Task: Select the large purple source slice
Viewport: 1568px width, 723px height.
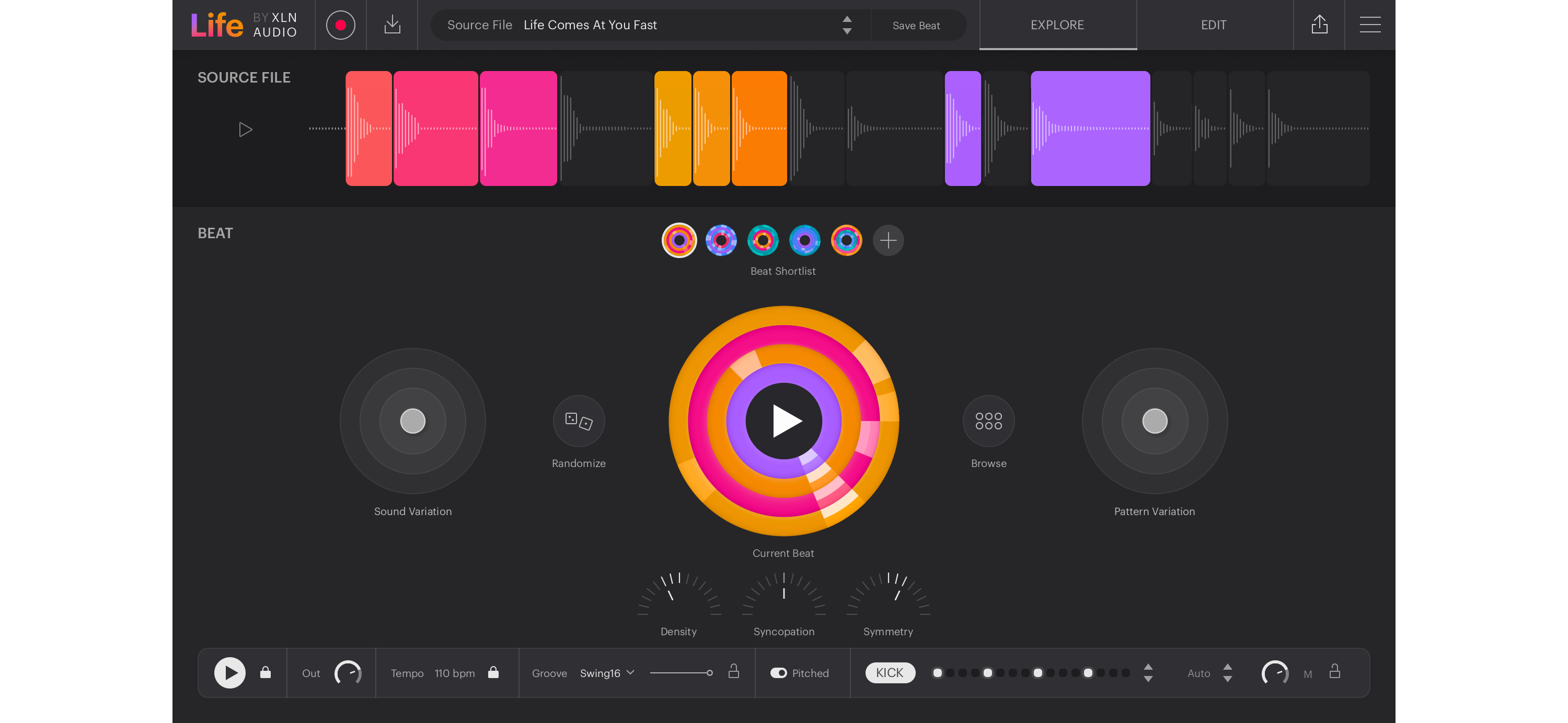Action: (1090, 129)
